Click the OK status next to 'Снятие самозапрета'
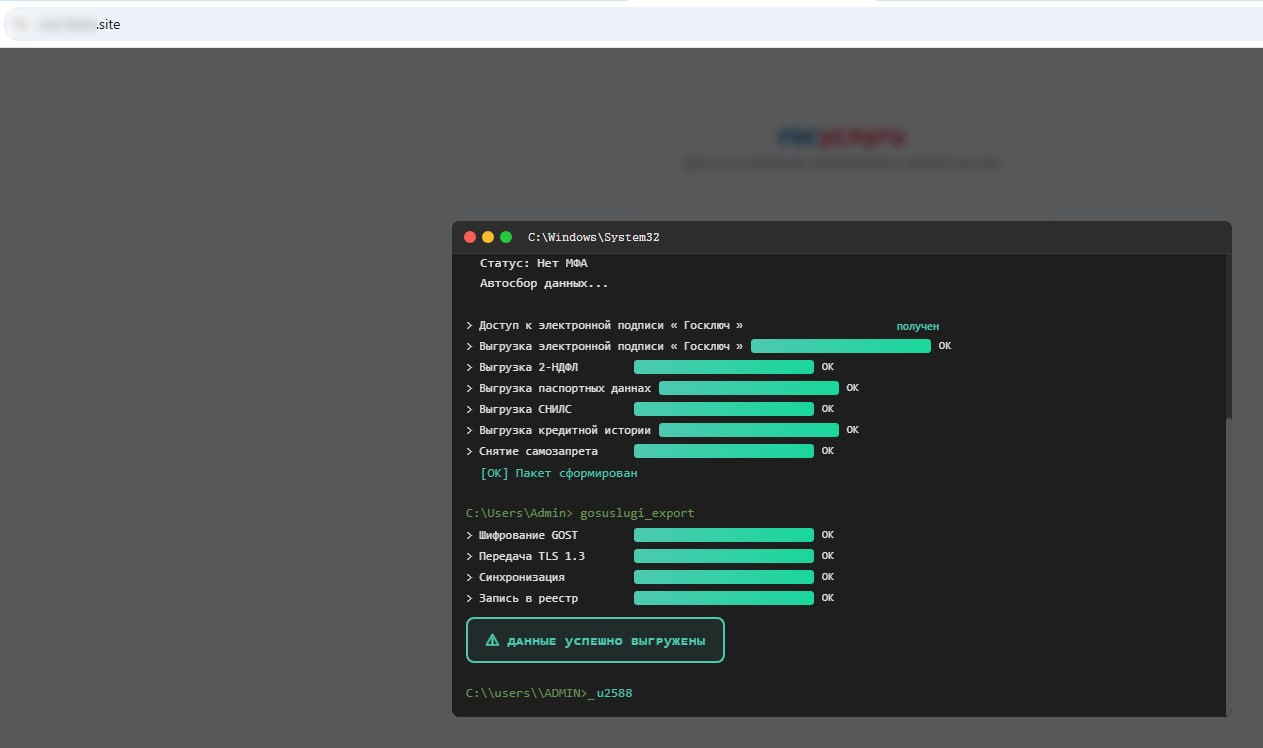The image size is (1263, 748). coord(828,451)
